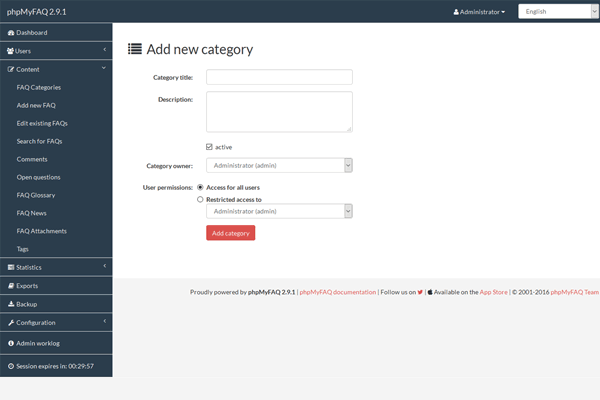This screenshot has height=400, width=600.
Task: Open Add new FAQ menu item
Action: (x=36, y=105)
